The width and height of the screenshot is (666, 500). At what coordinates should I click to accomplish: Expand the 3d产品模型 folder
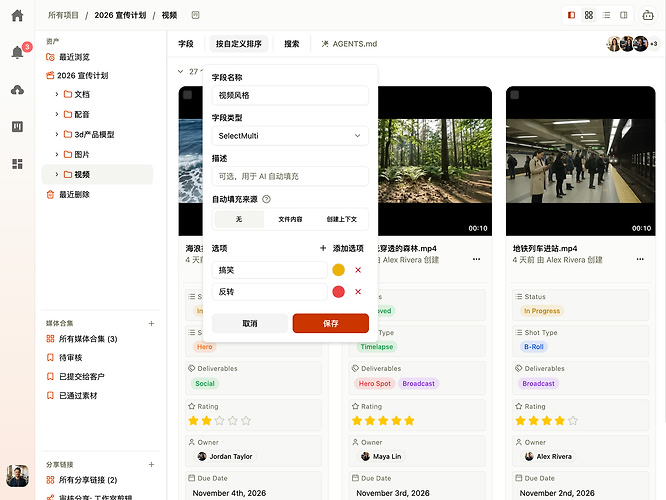tap(57, 134)
